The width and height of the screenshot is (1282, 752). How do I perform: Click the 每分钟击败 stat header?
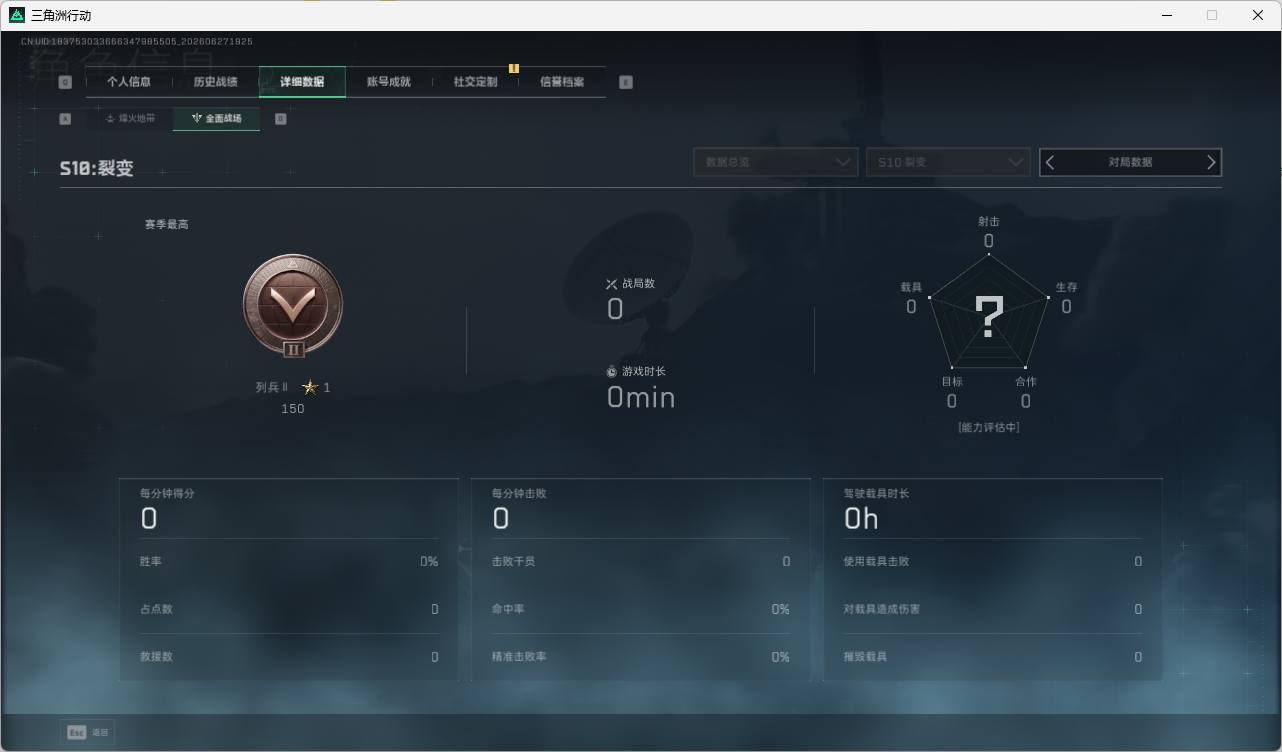[519, 493]
